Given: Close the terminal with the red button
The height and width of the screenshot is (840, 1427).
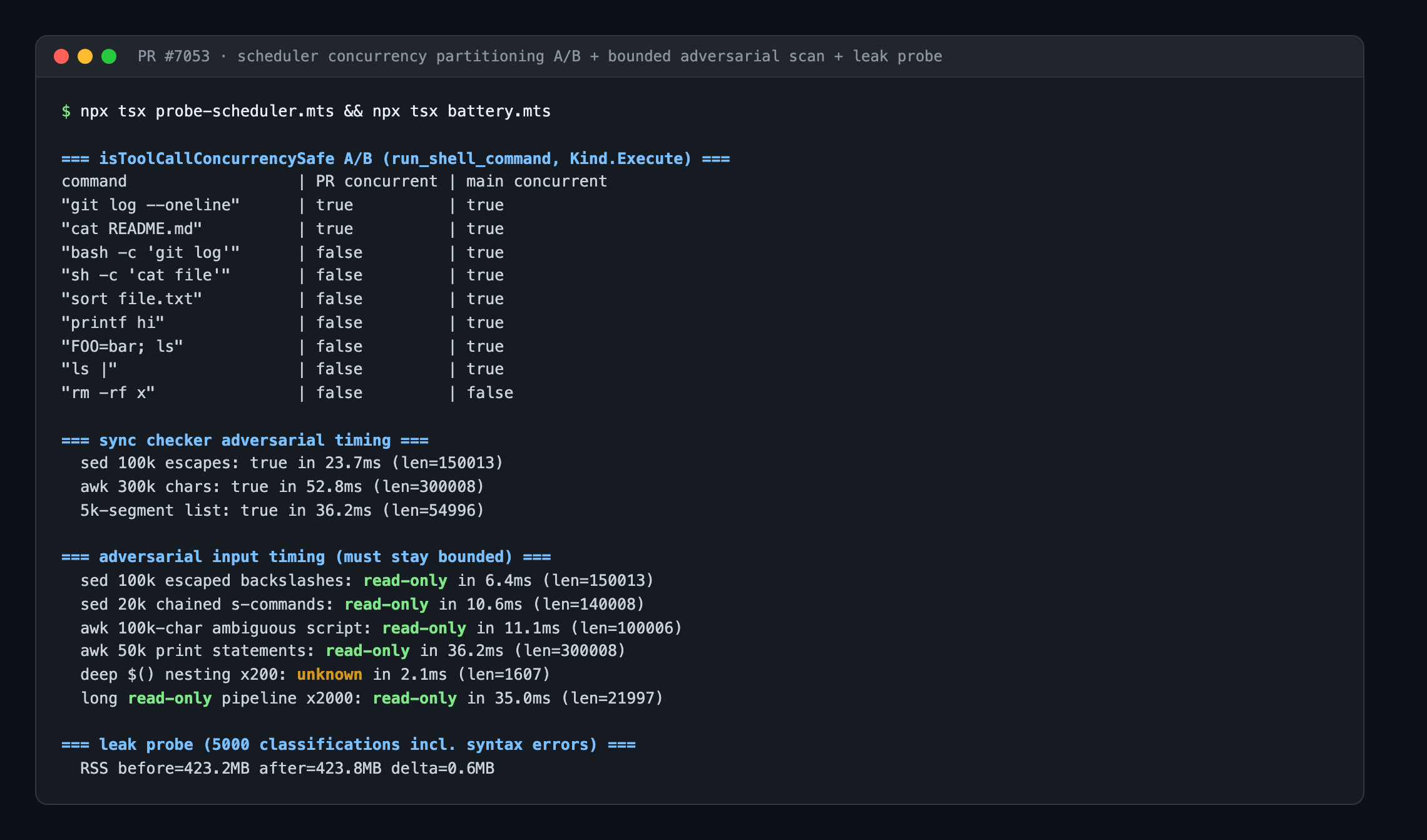Looking at the screenshot, I should [x=61, y=56].
